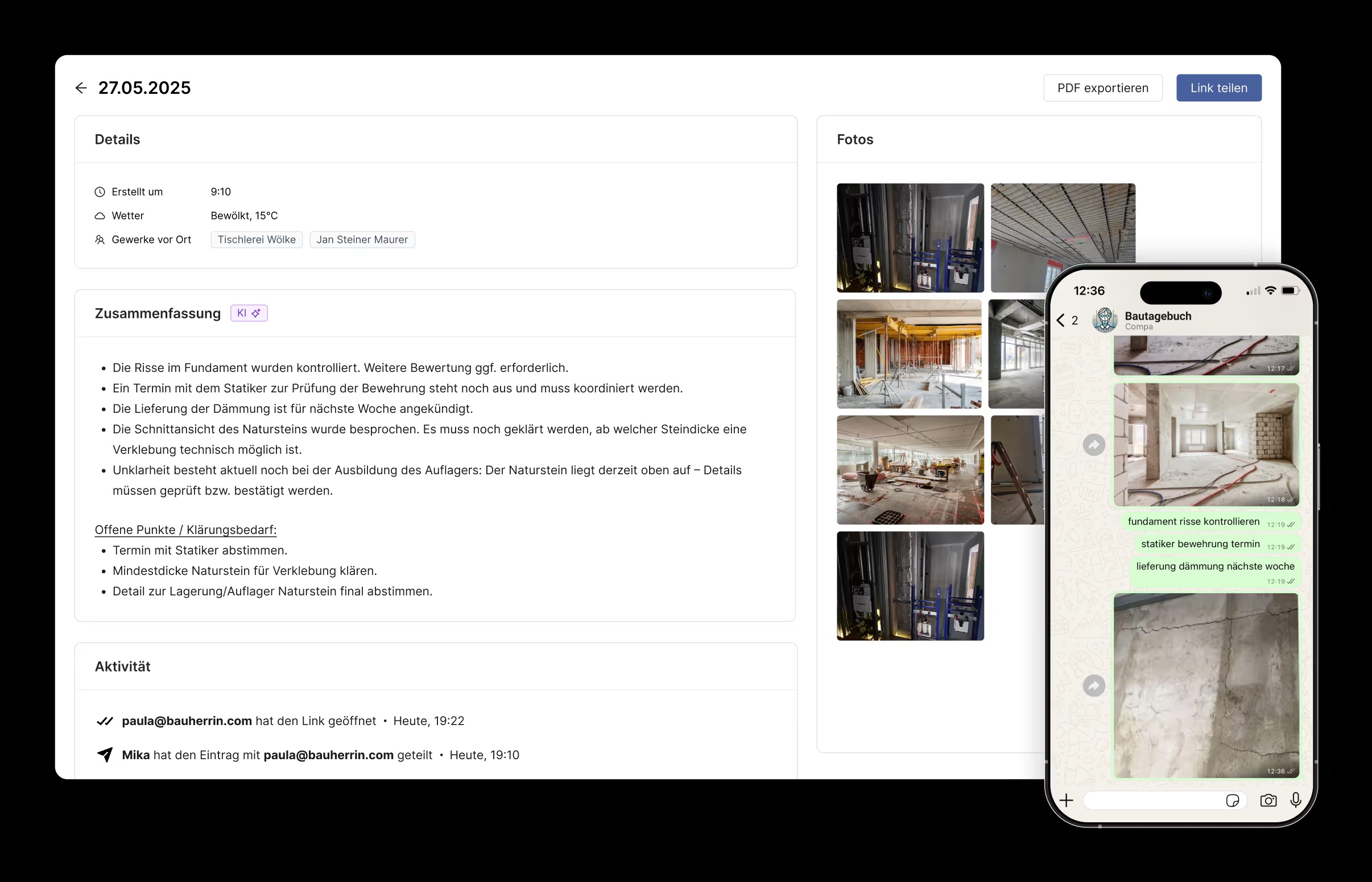Viewport: 1372px width, 882px height.
Task: Open the open-plan office construction photo
Action: 910,470
